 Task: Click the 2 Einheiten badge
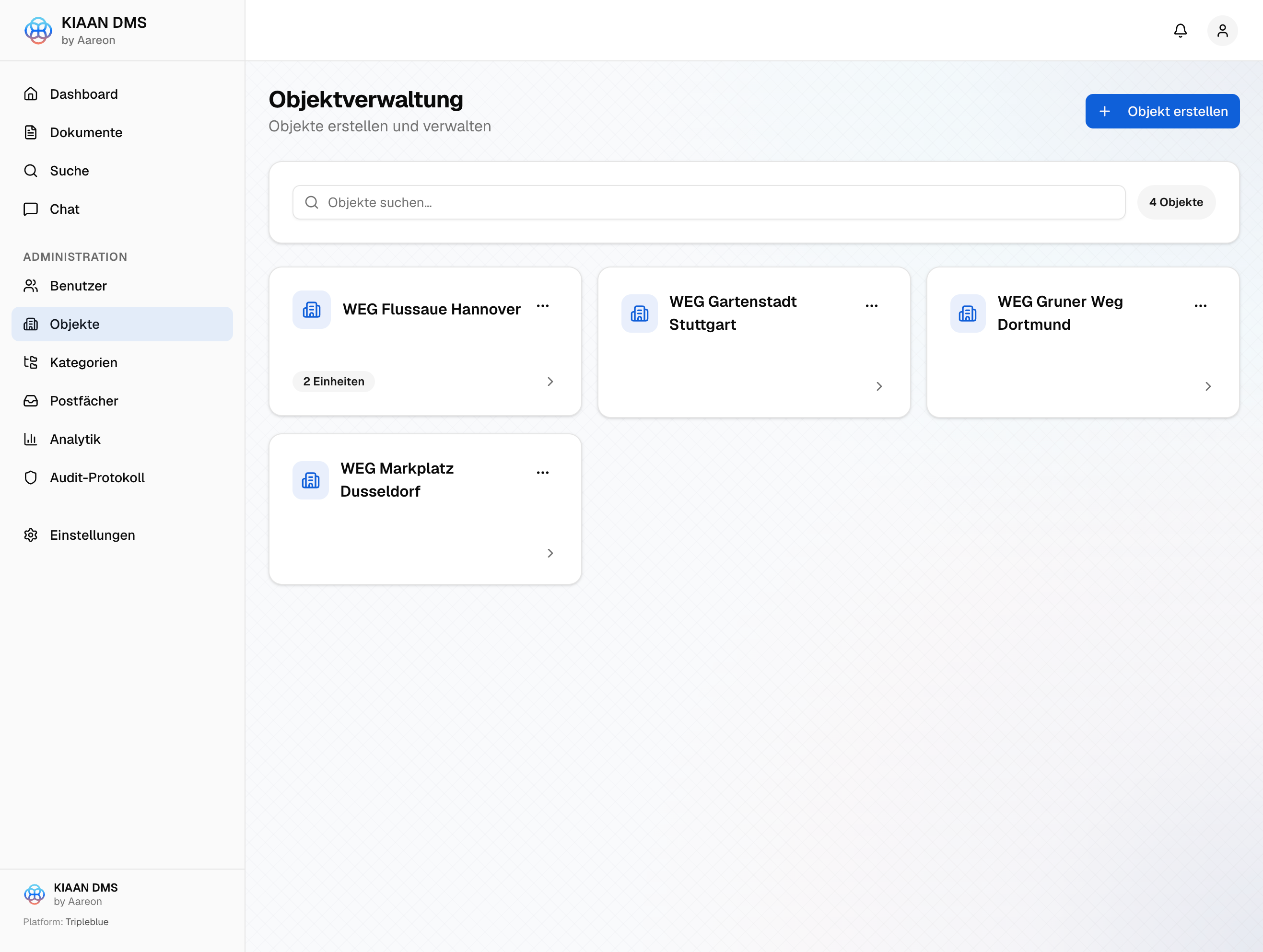click(333, 381)
